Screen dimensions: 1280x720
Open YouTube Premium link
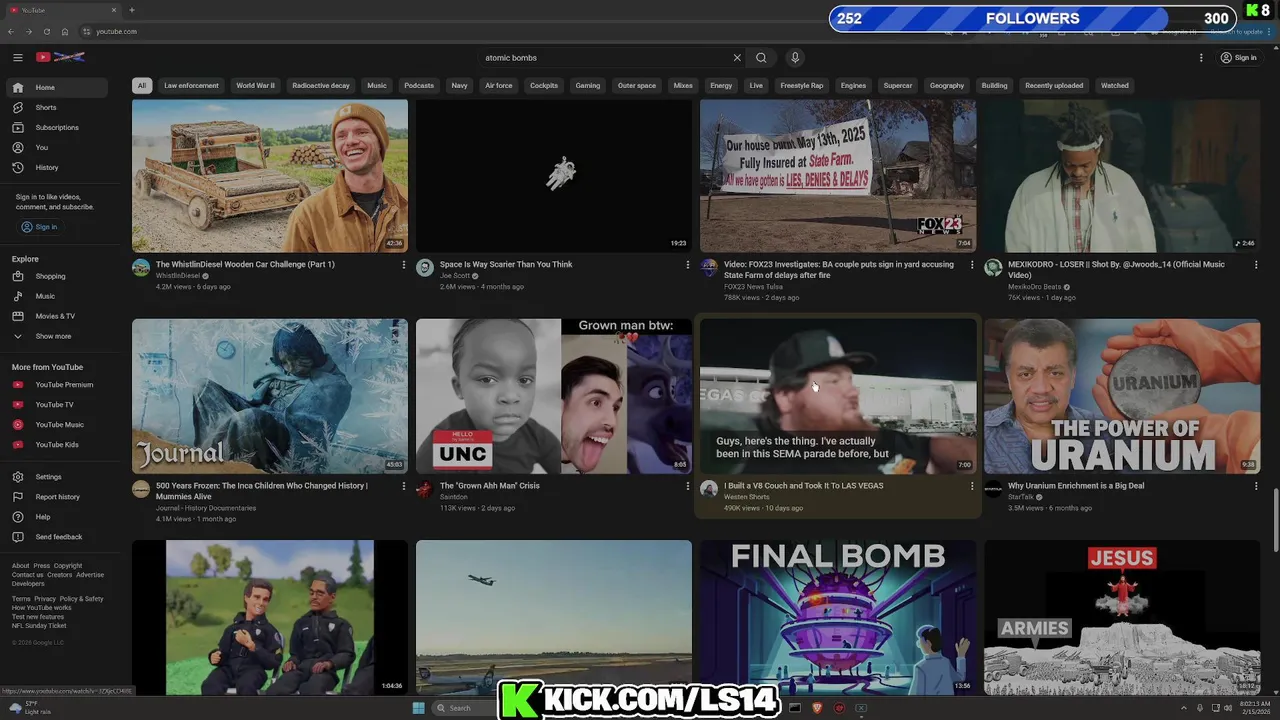click(x=57, y=384)
